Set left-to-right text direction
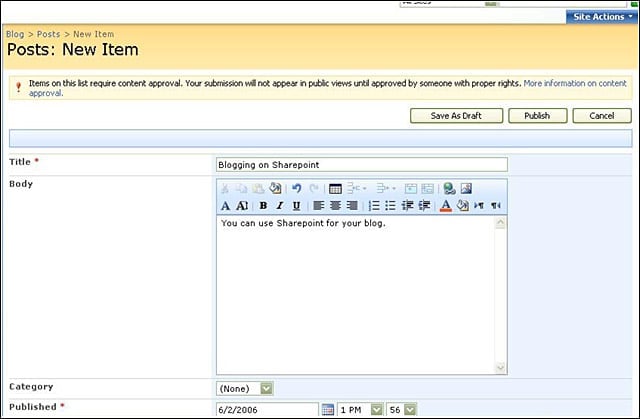The height and width of the screenshot is (419, 640). tap(479, 206)
